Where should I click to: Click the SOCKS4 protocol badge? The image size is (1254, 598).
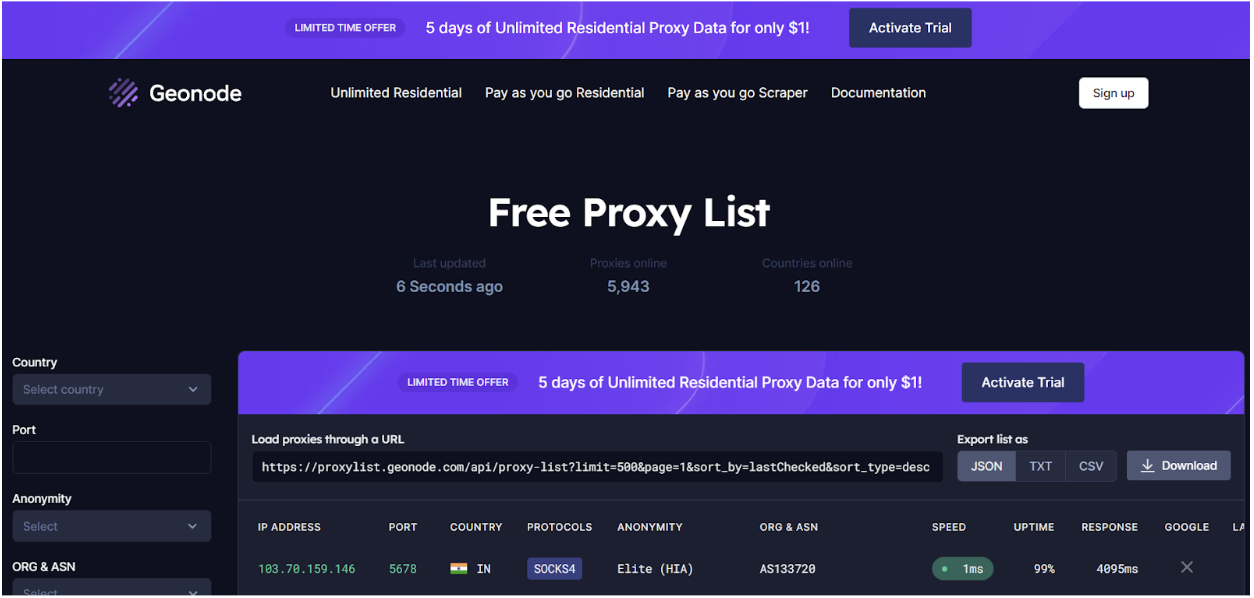click(x=554, y=569)
